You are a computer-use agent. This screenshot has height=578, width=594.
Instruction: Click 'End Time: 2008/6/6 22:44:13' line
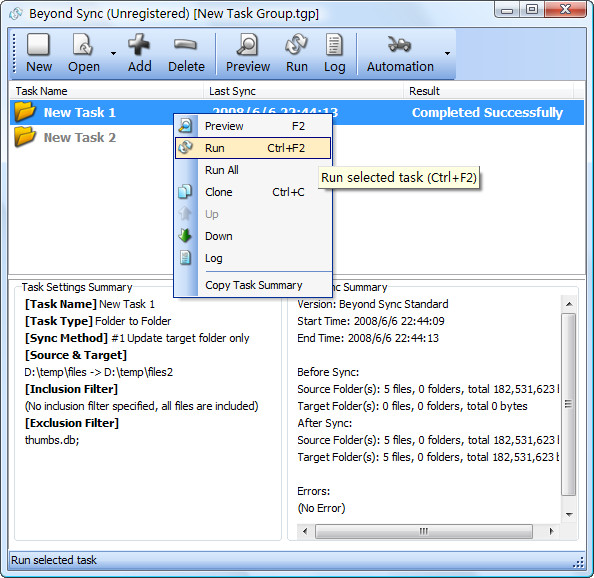[367, 338]
